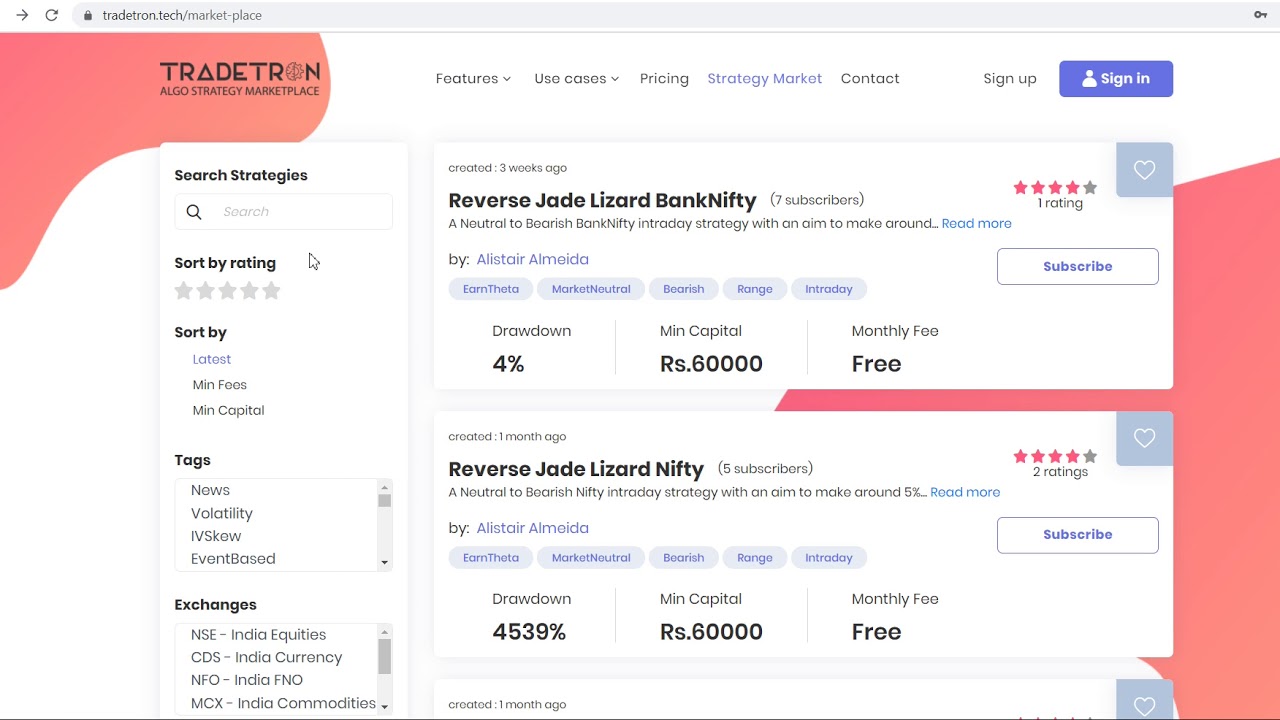Subscribe to Reverse Jade Lizard BankNifty
The width and height of the screenshot is (1280, 720).
click(1078, 267)
